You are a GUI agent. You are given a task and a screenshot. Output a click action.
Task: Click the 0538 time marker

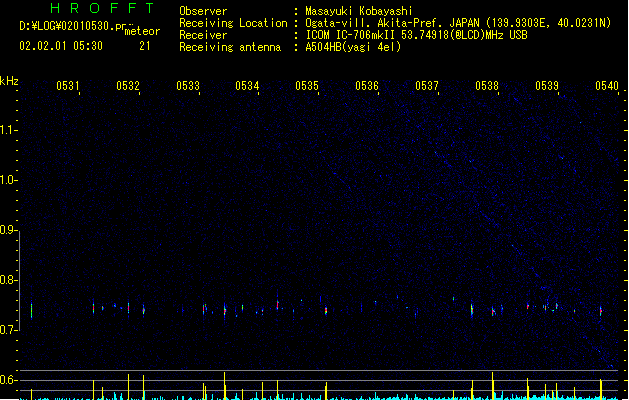487,85
